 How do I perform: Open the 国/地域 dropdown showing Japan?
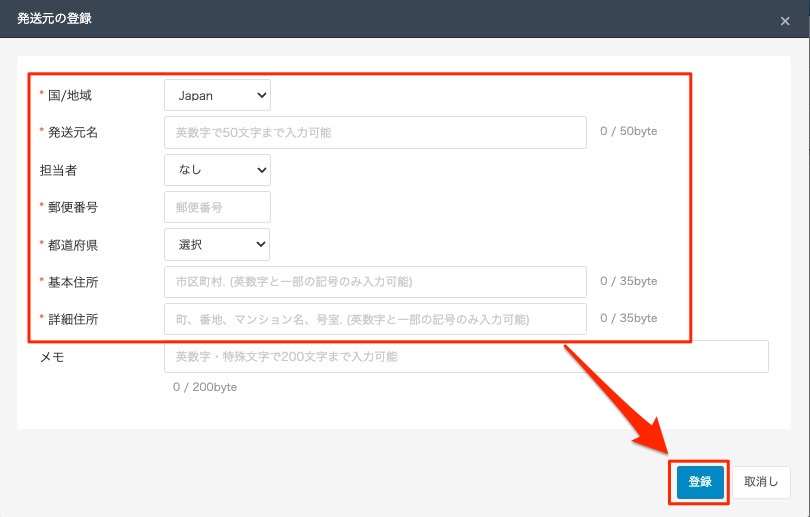[x=217, y=95]
